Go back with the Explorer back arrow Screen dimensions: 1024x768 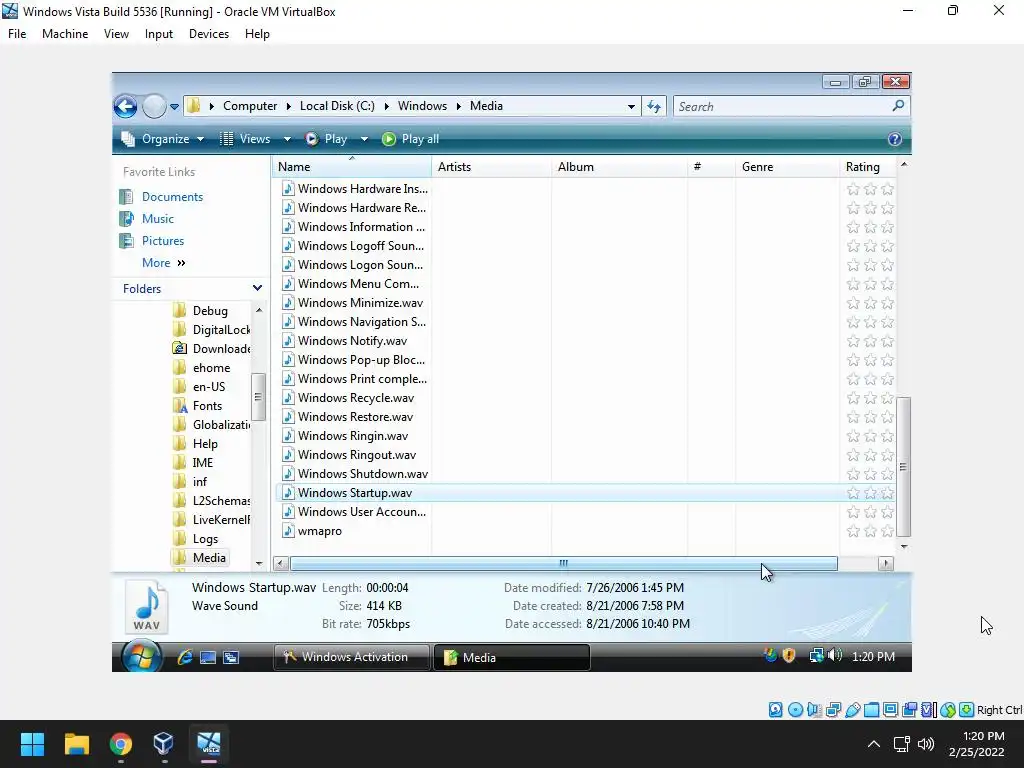point(125,106)
